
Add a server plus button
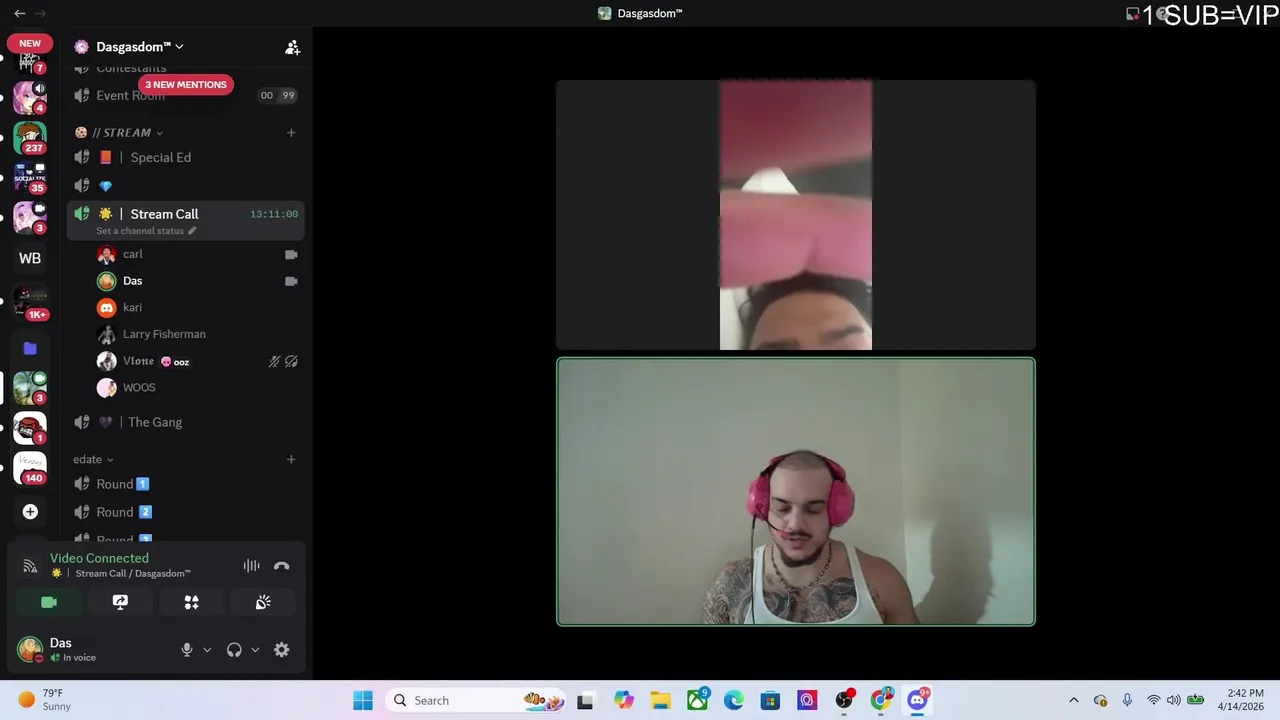coord(30,512)
